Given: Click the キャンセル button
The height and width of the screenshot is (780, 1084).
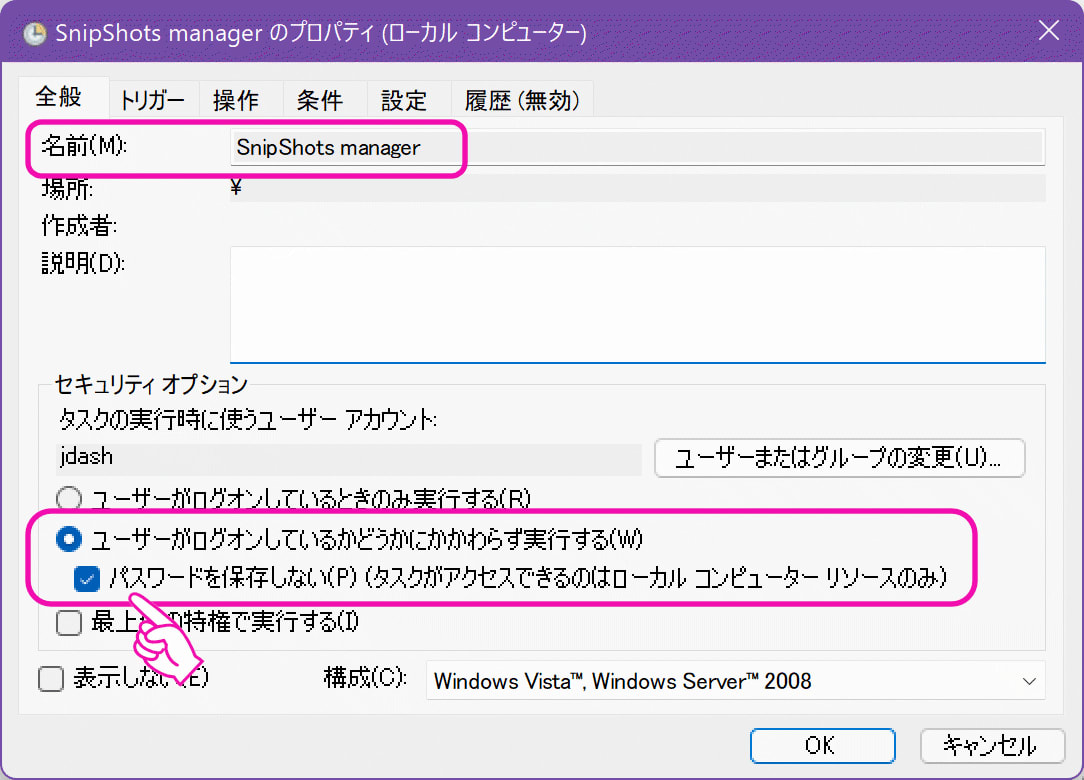Looking at the screenshot, I should pyautogui.click(x=992, y=745).
